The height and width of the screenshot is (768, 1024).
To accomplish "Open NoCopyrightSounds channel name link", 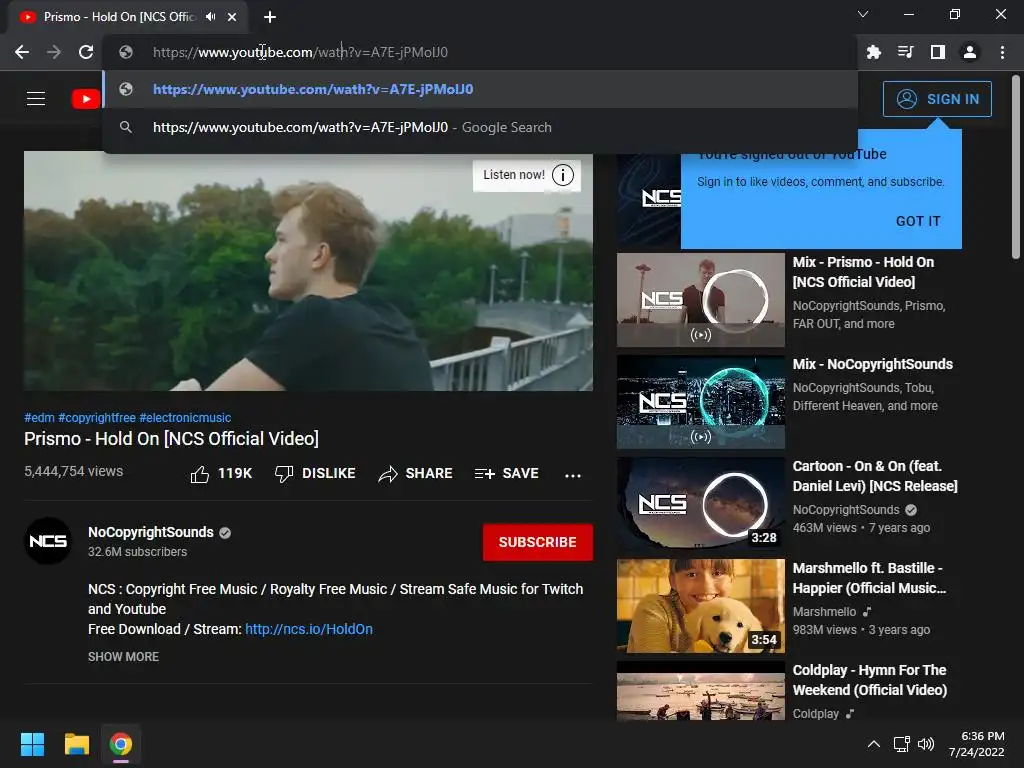I will 151,532.
